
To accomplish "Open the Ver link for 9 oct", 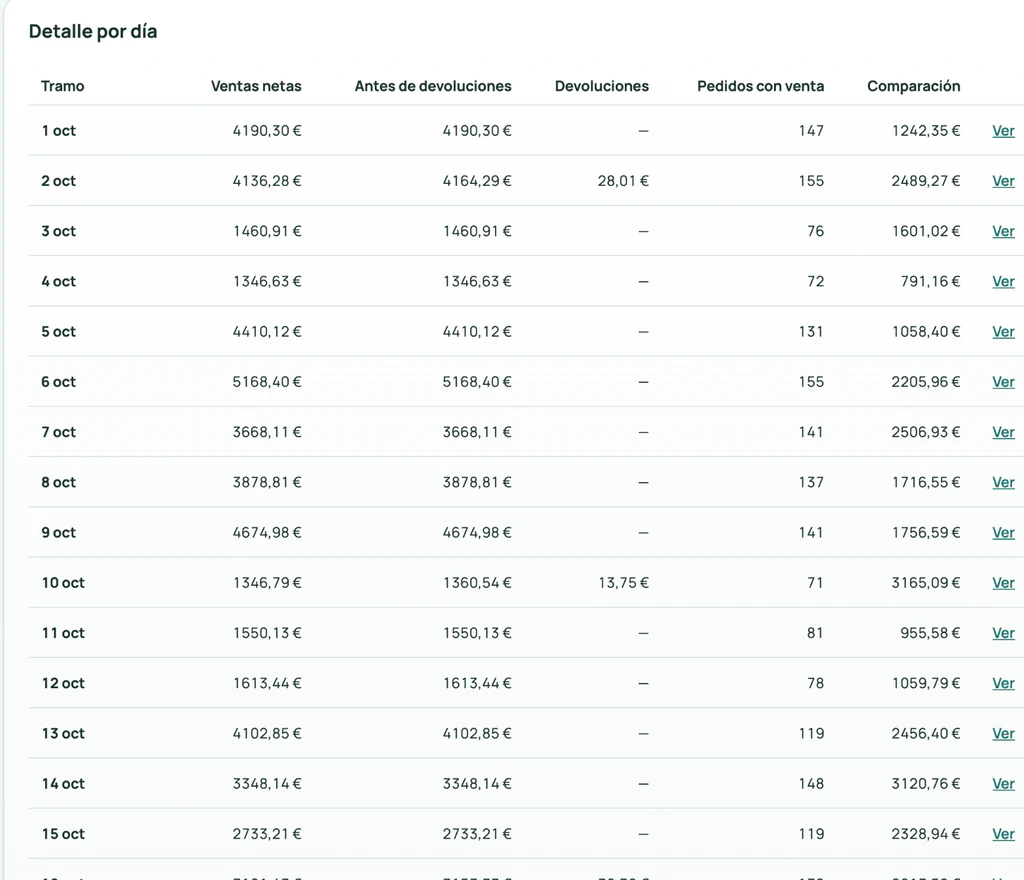I will [1003, 533].
